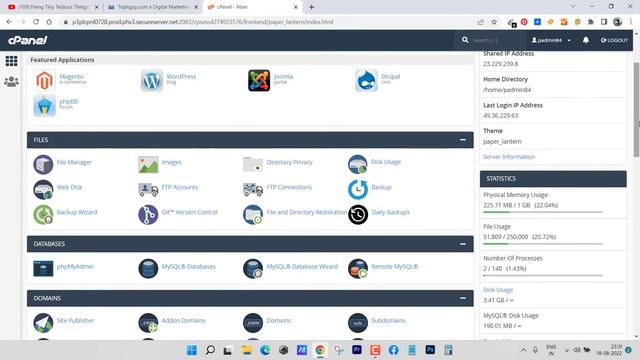The width and height of the screenshot is (640, 360).
Task: Open the MySQL Database Wizard icon
Action: (253, 269)
